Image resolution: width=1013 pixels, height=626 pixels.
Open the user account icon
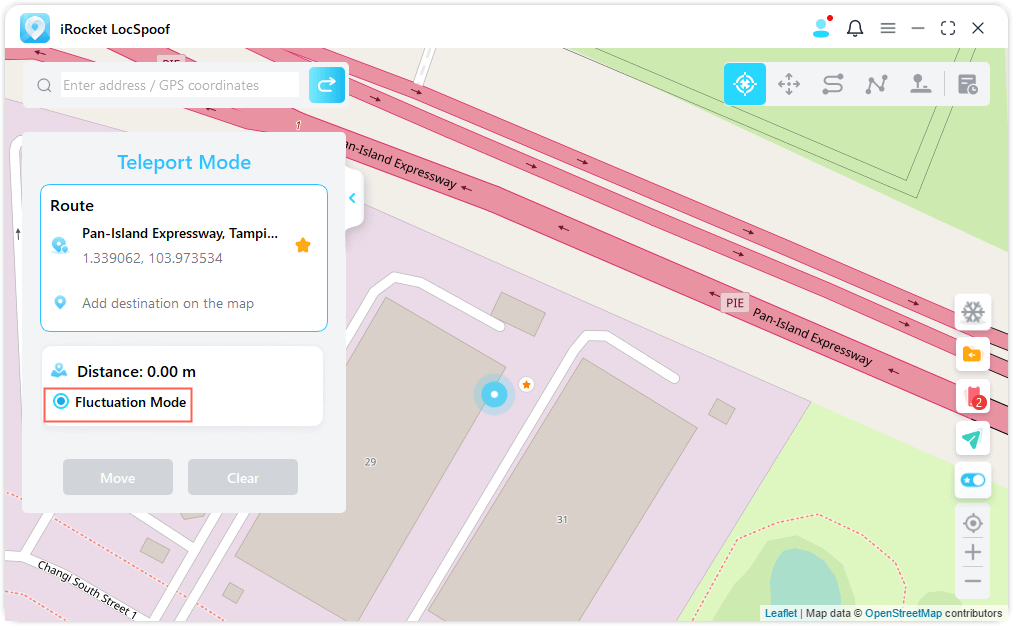pos(822,28)
